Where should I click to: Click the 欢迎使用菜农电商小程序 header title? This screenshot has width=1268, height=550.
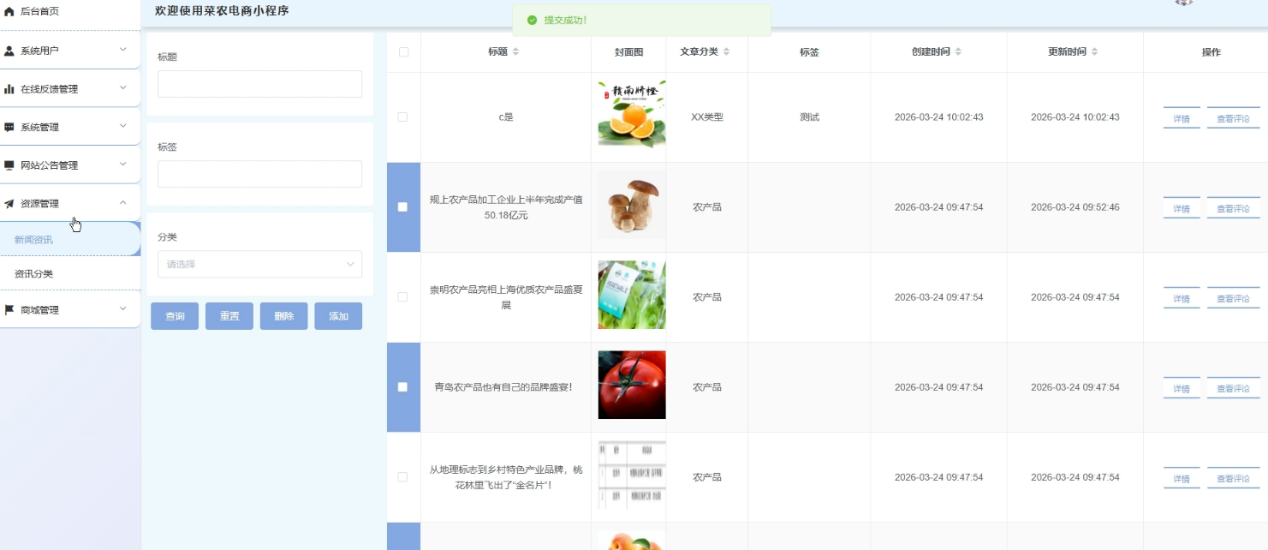tap(221, 10)
